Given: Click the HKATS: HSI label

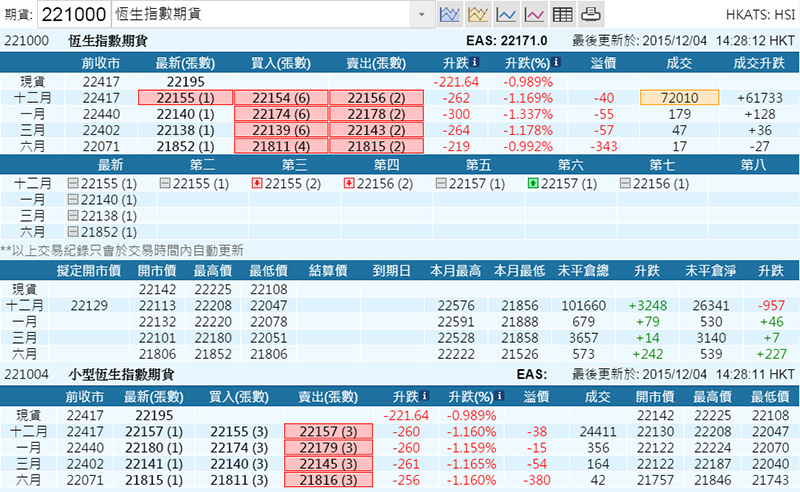Looking at the screenshot, I should 760,15.
